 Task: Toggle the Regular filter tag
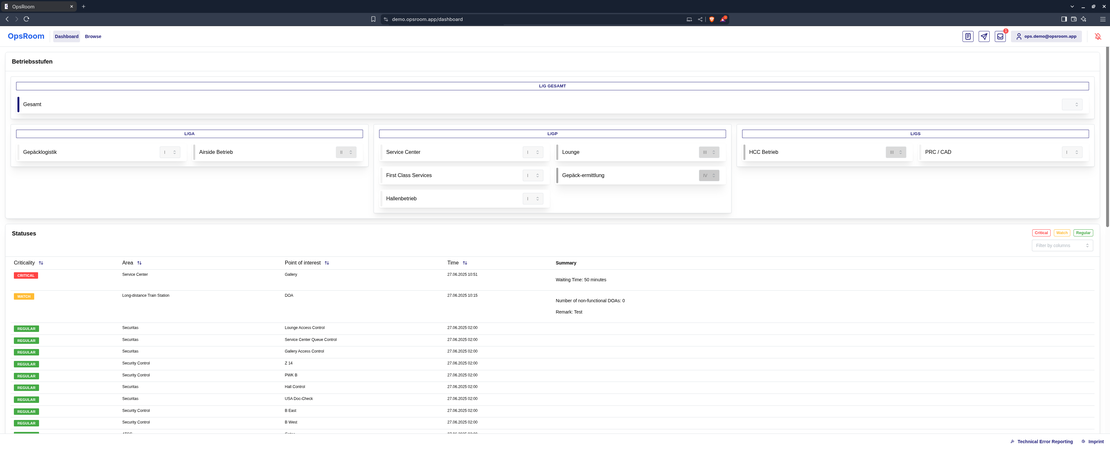pyautogui.click(x=1083, y=233)
